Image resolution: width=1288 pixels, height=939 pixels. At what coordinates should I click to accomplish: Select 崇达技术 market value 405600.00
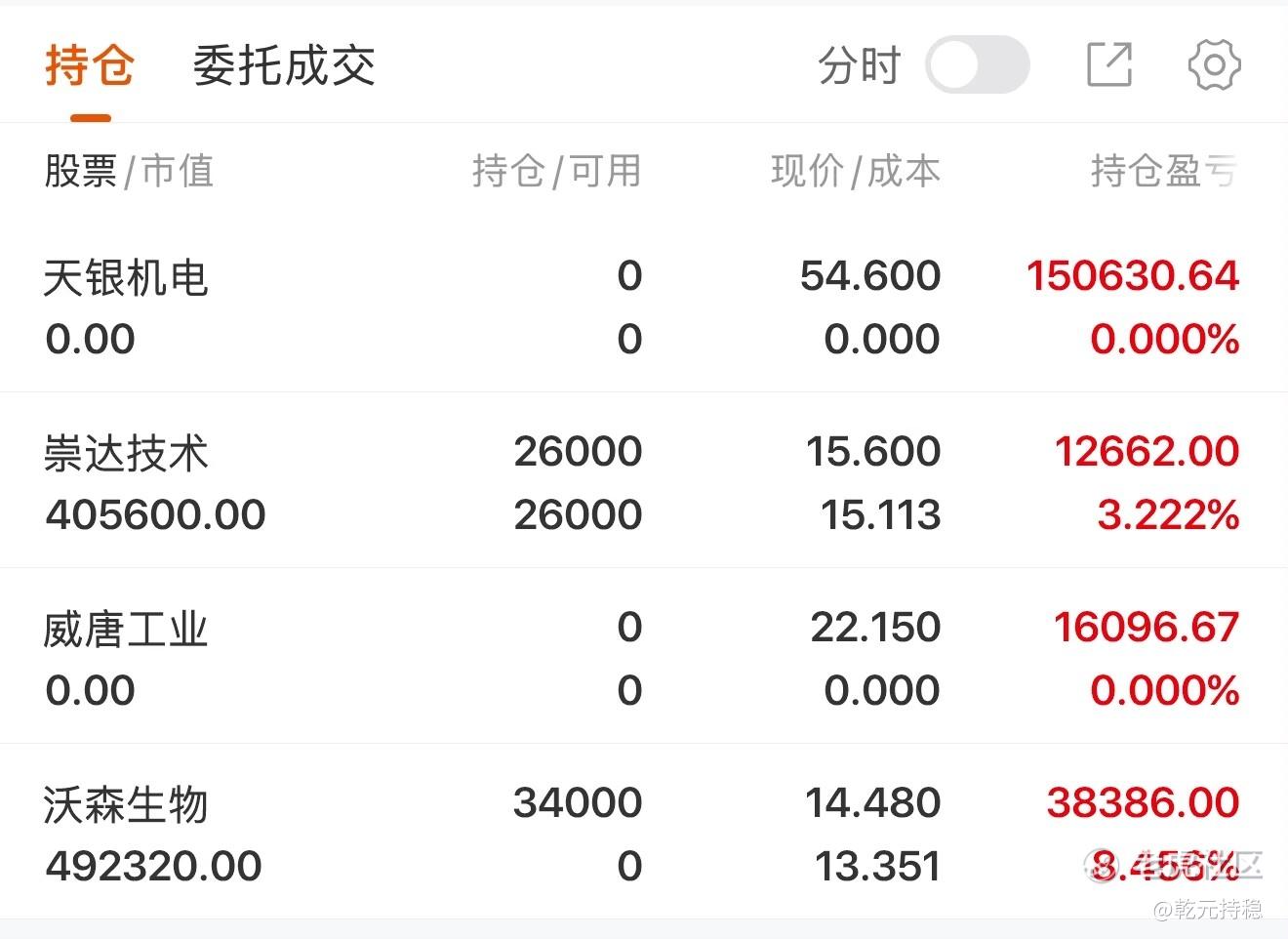pos(155,514)
